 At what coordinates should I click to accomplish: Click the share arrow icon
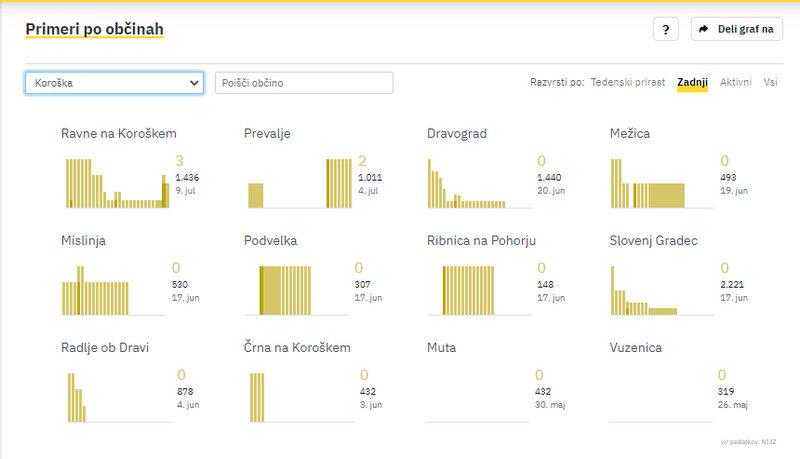(x=704, y=30)
